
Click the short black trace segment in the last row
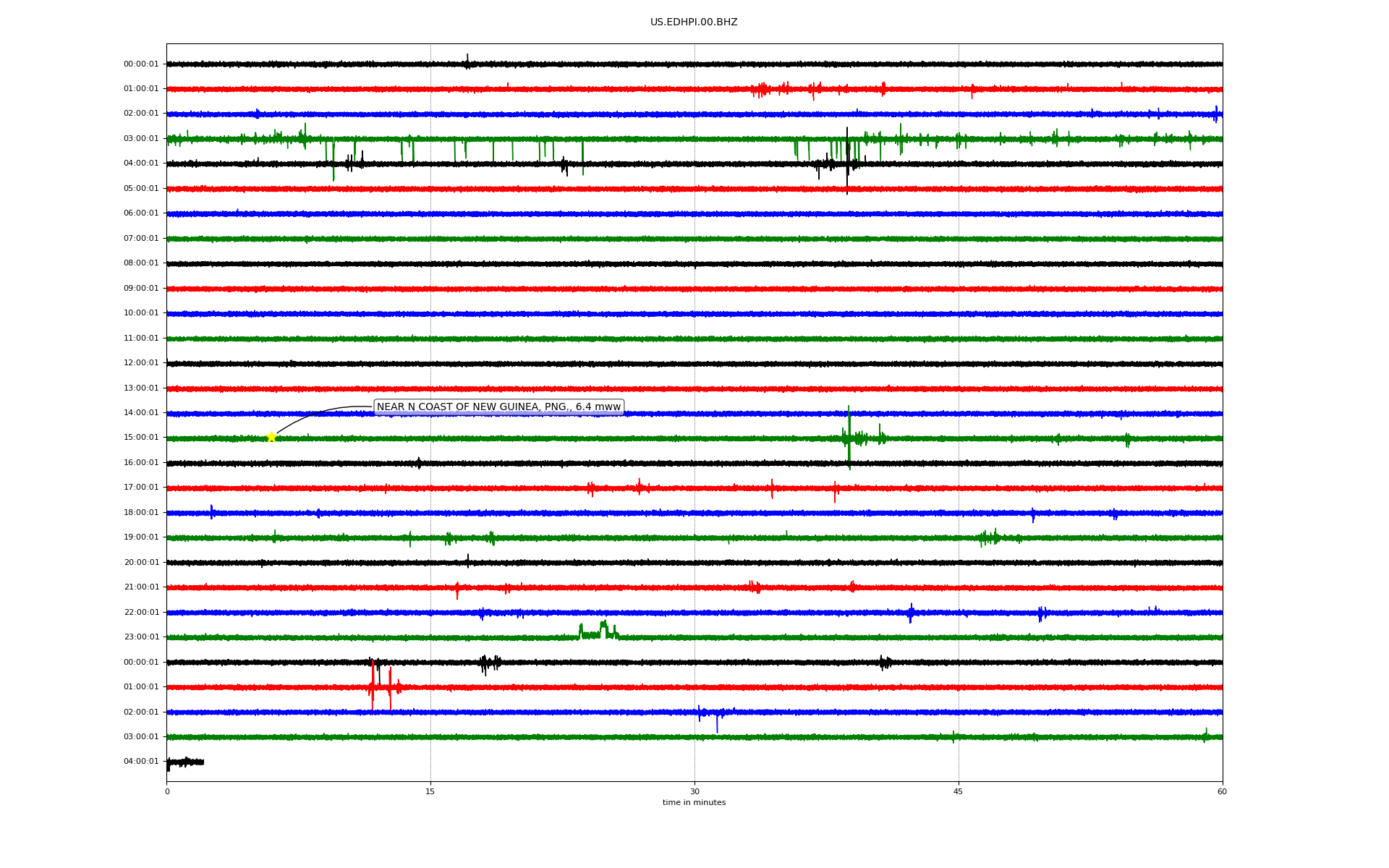click(x=185, y=762)
